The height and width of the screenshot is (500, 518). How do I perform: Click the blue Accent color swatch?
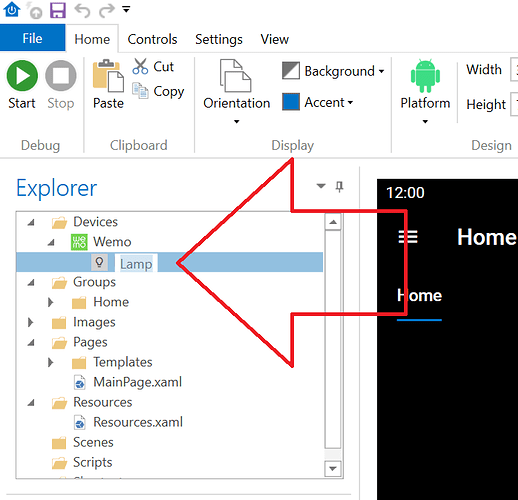pos(291,102)
